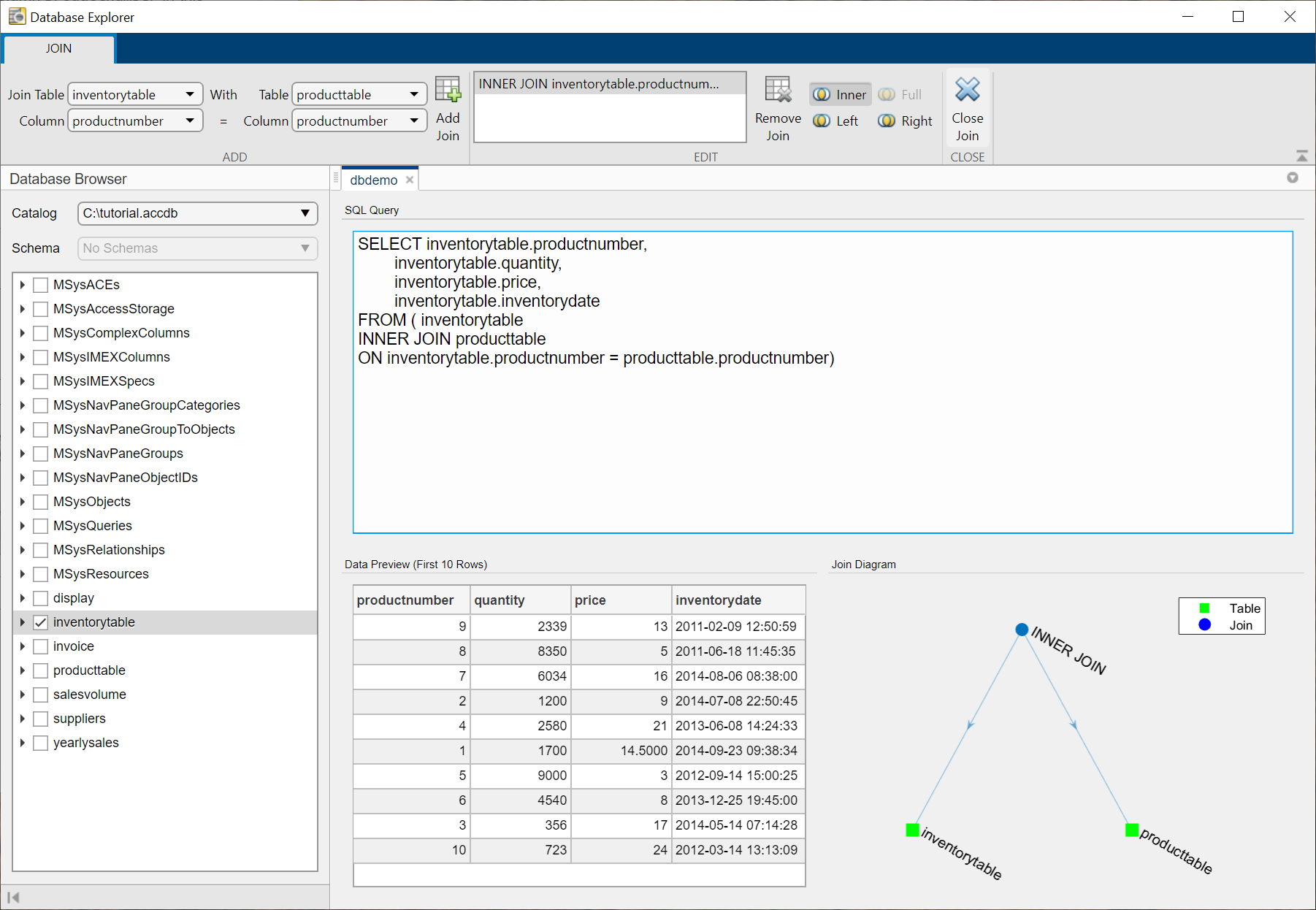Click the blue INNER JOIN node in diagram
The height and width of the screenshot is (910, 1316).
[x=1022, y=630]
